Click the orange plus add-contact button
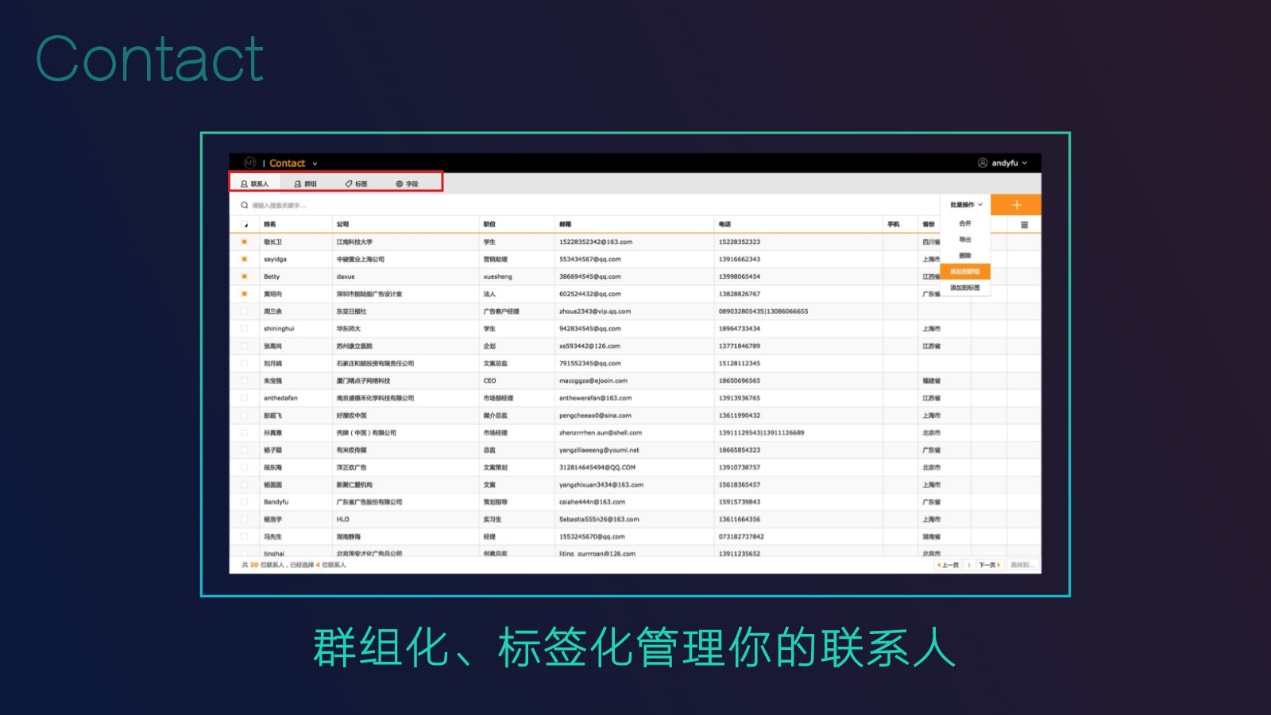The width and height of the screenshot is (1271, 715). tap(1017, 205)
